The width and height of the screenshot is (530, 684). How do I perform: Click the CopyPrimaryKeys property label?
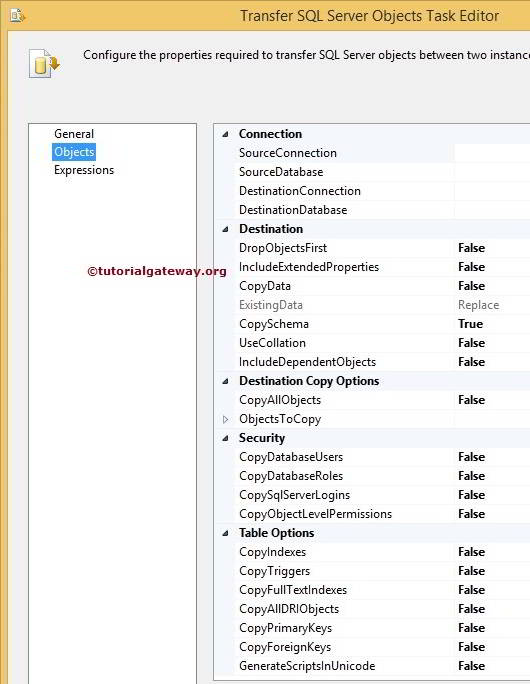(x=285, y=628)
